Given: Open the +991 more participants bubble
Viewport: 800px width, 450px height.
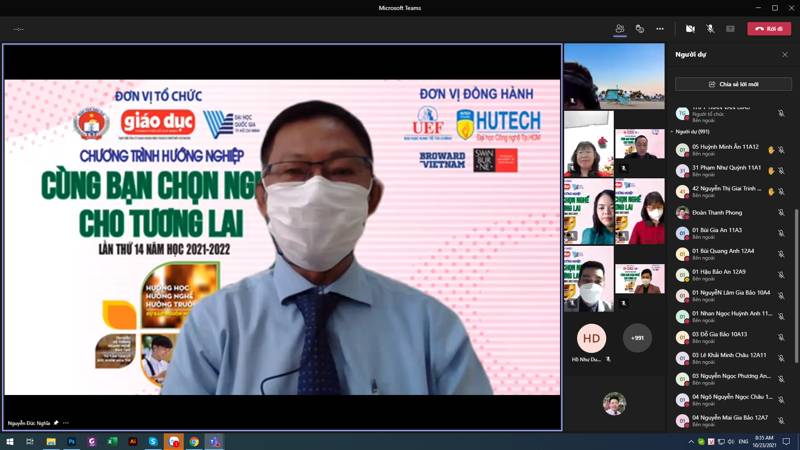Looking at the screenshot, I should coord(637,338).
